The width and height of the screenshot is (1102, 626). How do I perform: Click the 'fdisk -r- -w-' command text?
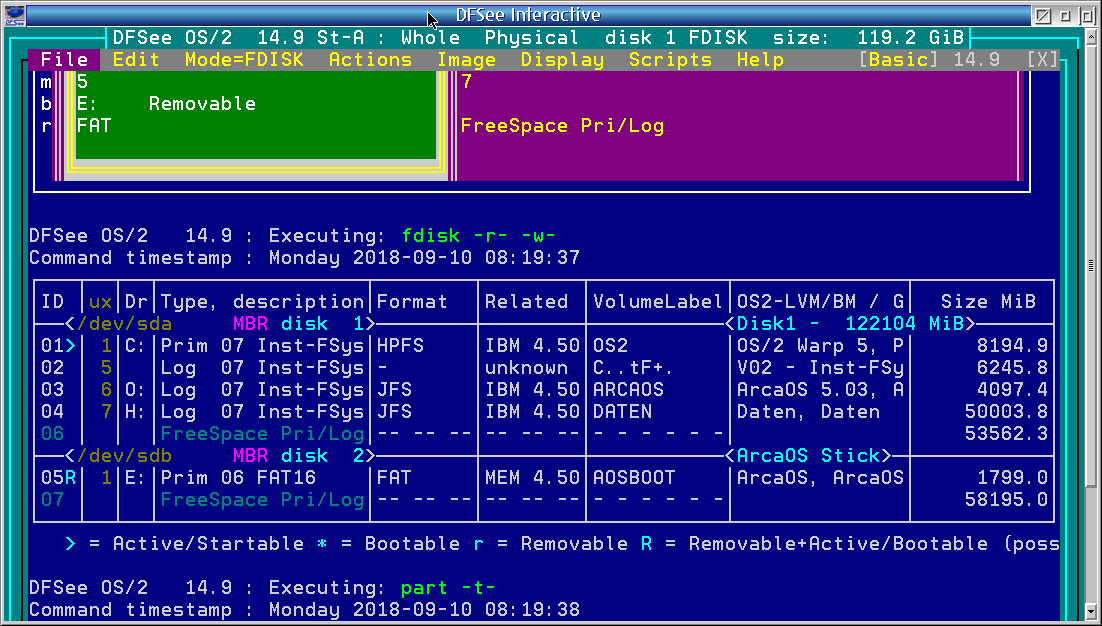(x=479, y=235)
